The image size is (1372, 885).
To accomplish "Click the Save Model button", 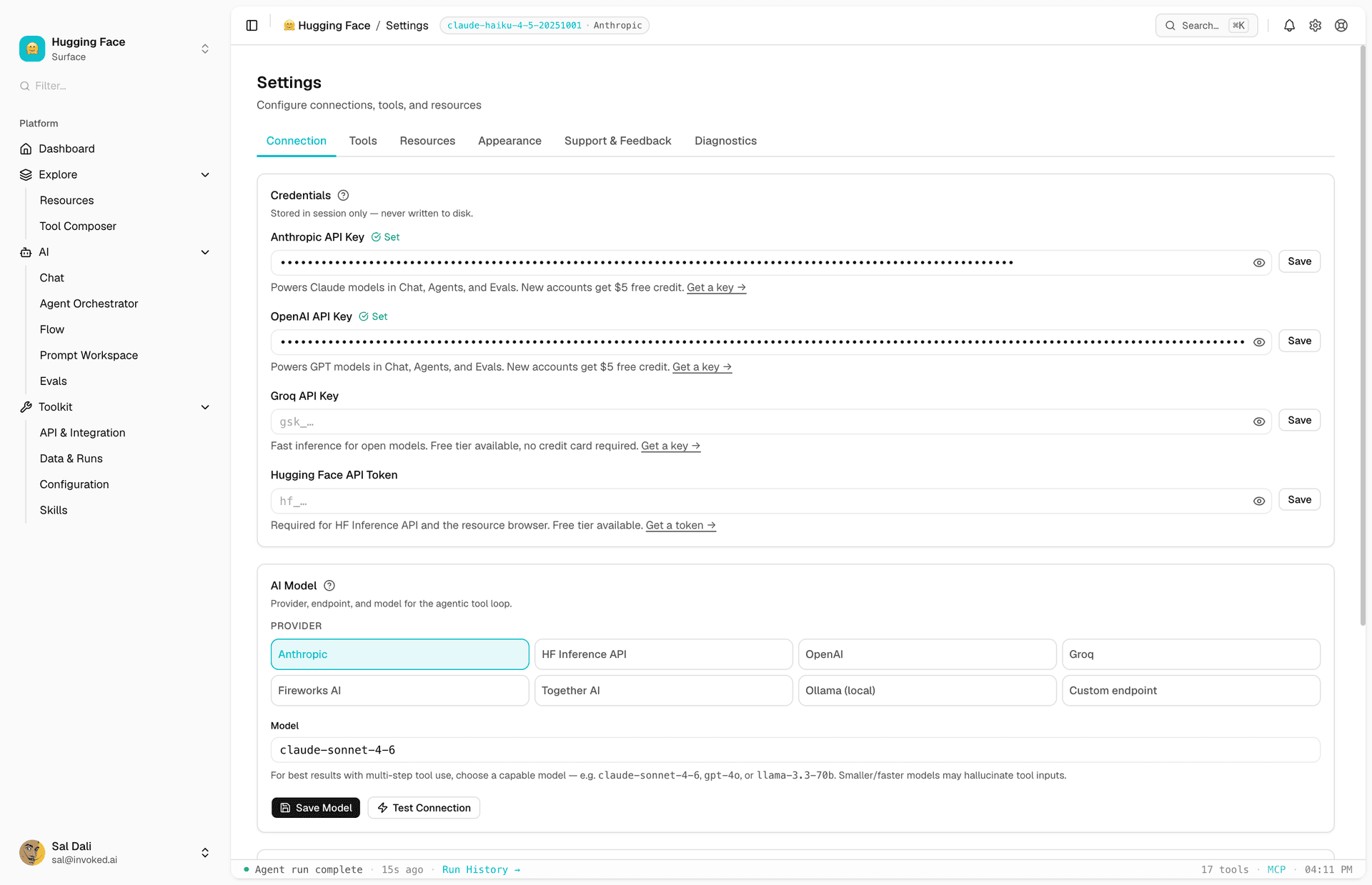I will (x=316, y=808).
